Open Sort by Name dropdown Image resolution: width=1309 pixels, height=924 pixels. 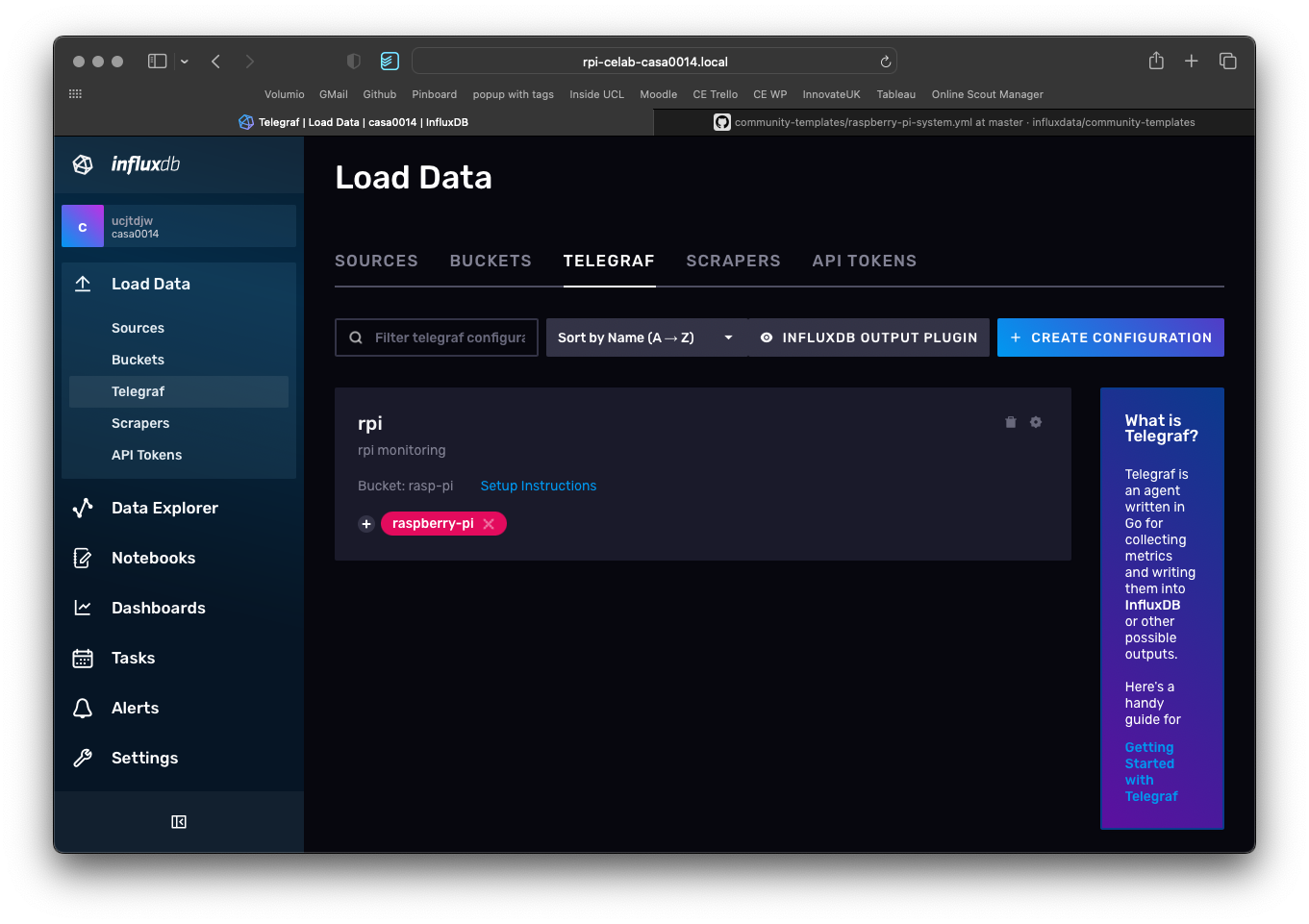pos(646,337)
